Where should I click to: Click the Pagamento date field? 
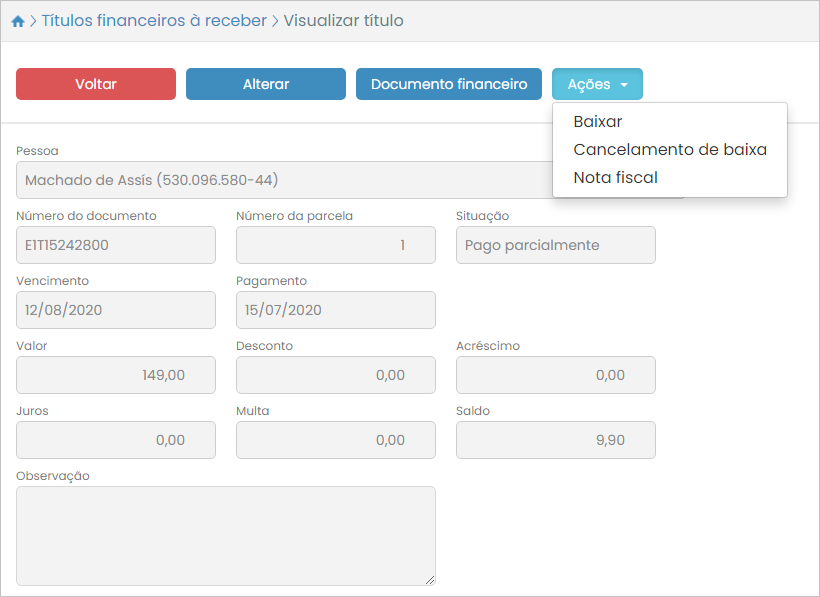coord(335,310)
